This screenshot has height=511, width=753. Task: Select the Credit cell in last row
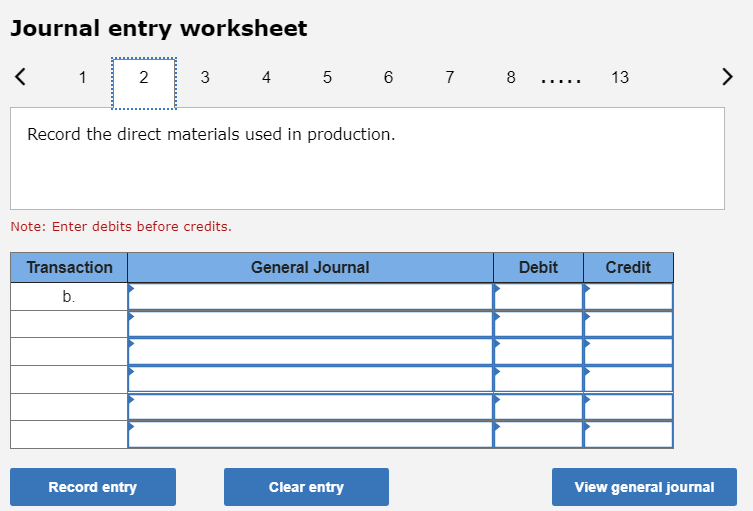pyautogui.click(x=628, y=435)
